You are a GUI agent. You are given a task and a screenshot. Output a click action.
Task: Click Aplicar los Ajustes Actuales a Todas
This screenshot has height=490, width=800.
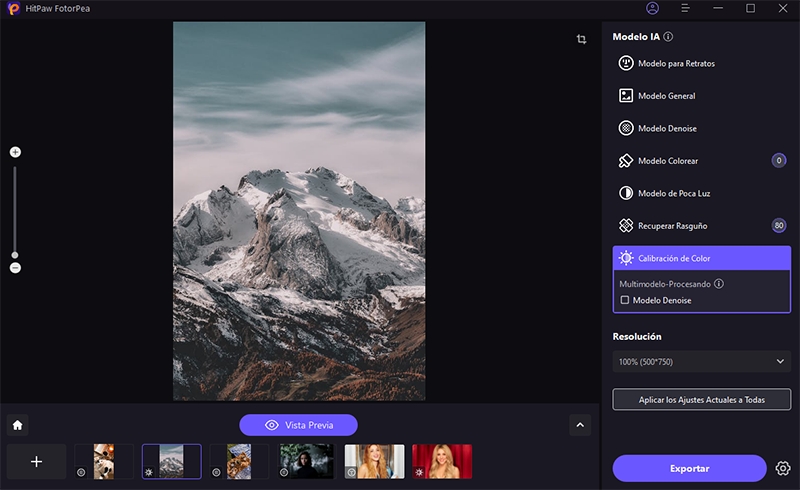click(701, 400)
